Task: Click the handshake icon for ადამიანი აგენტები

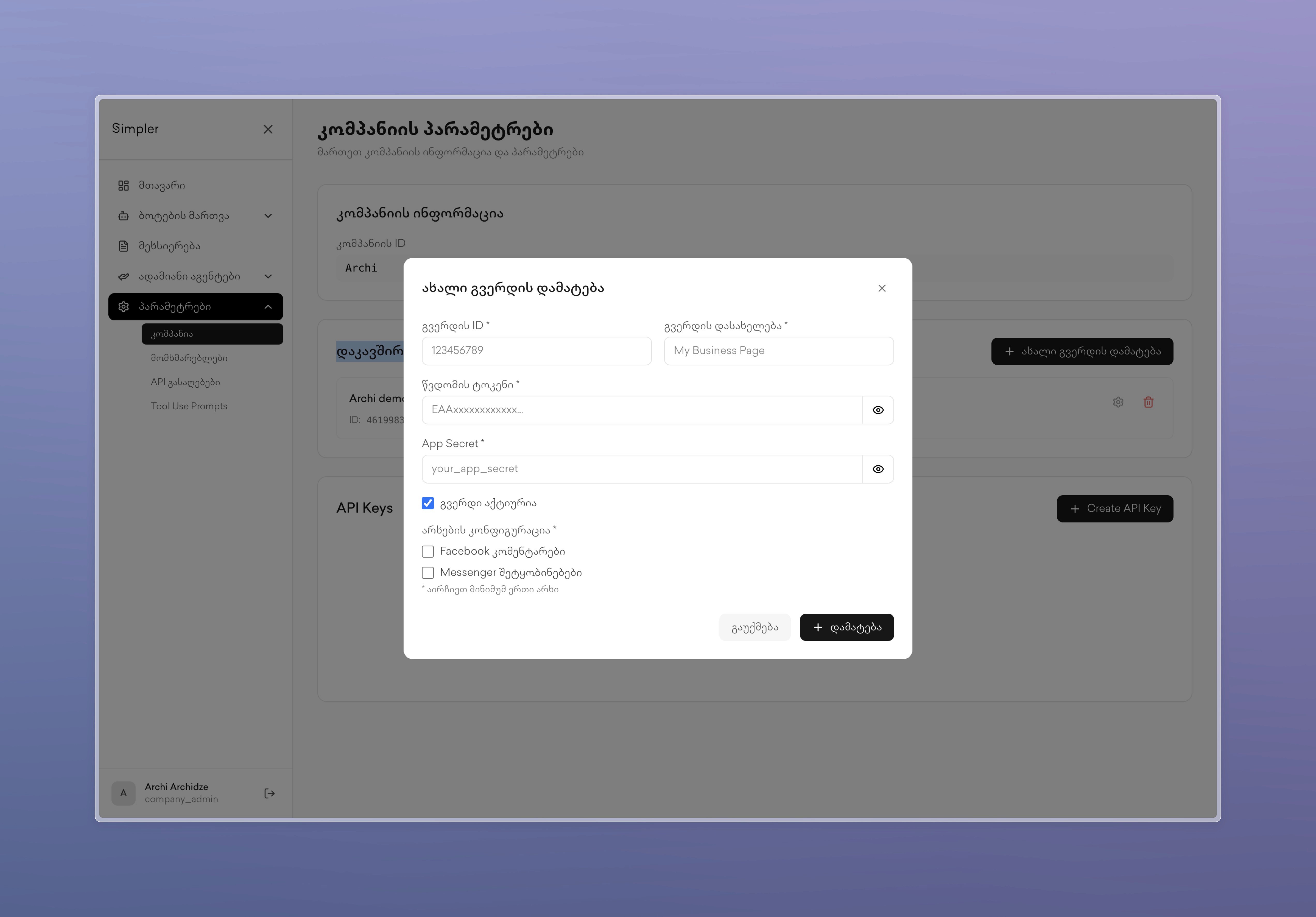Action: coord(123,277)
